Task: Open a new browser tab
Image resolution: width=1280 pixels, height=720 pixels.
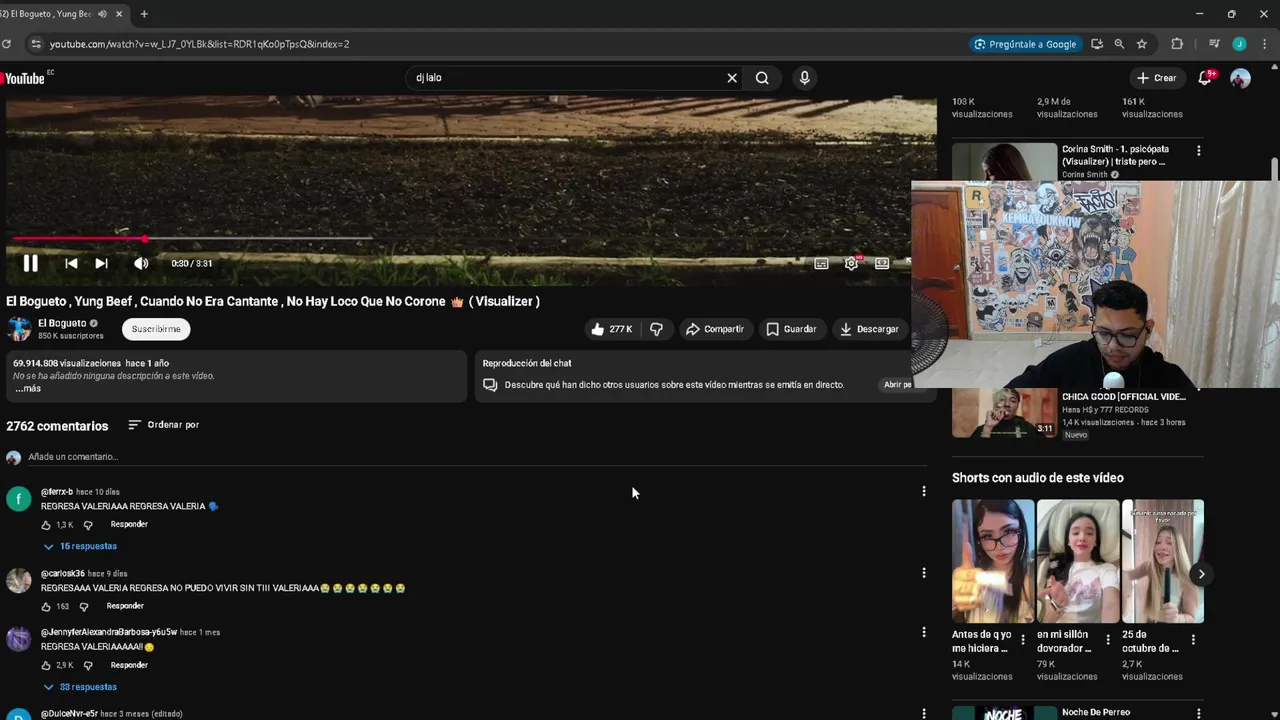Action: (144, 14)
